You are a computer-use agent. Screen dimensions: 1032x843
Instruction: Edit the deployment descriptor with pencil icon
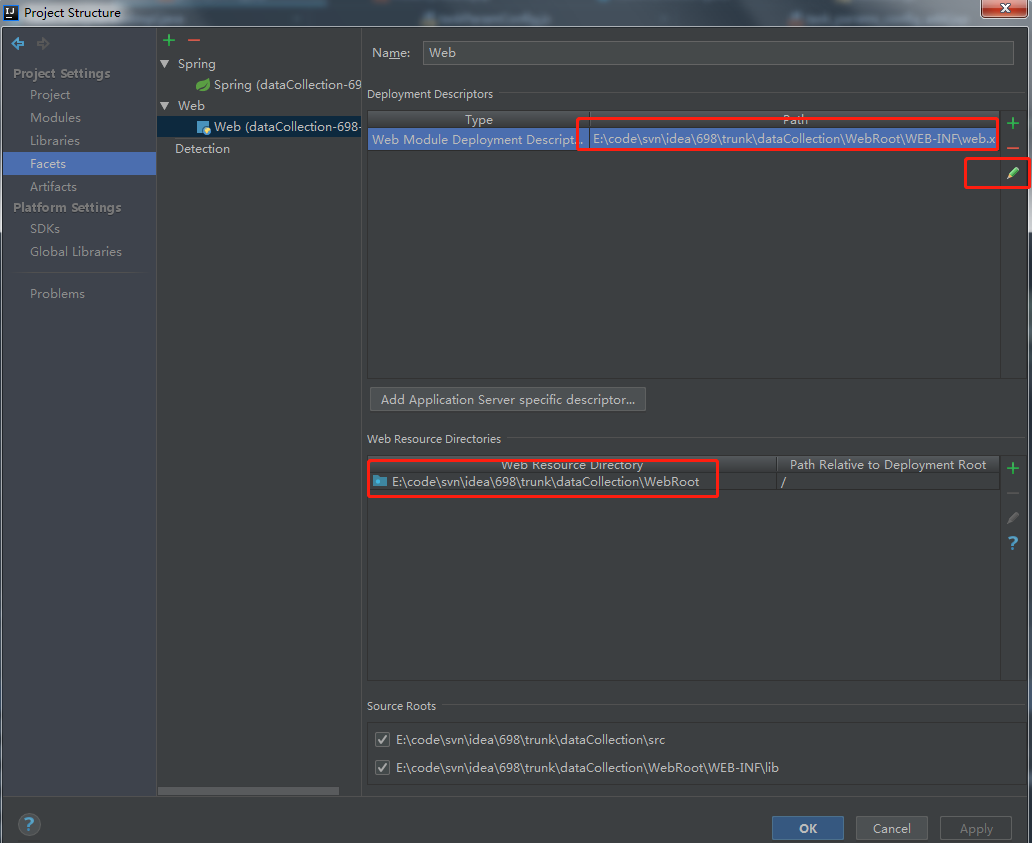coord(1013,173)
